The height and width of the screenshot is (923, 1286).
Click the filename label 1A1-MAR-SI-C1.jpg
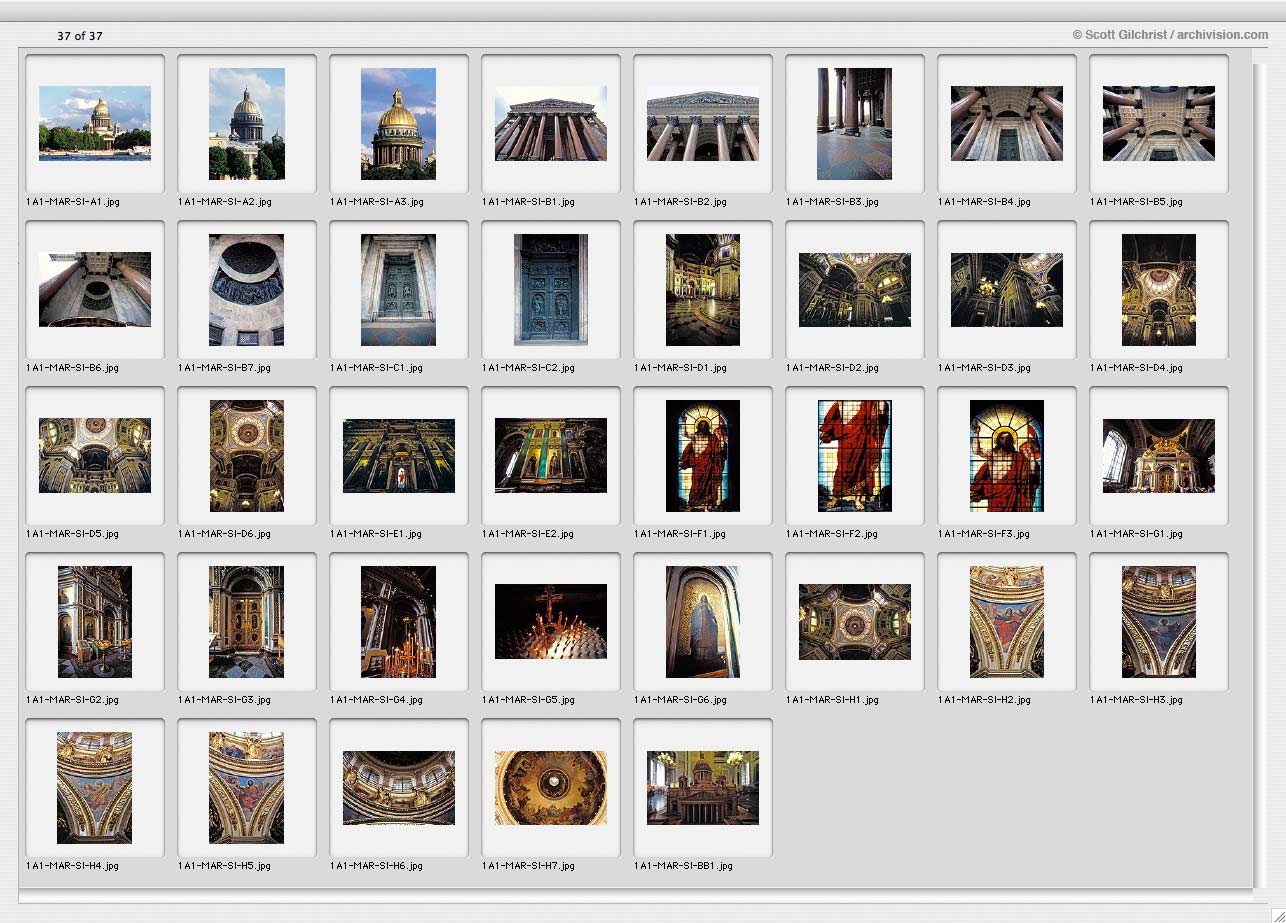pyautogui.click(x=376, y=368)
